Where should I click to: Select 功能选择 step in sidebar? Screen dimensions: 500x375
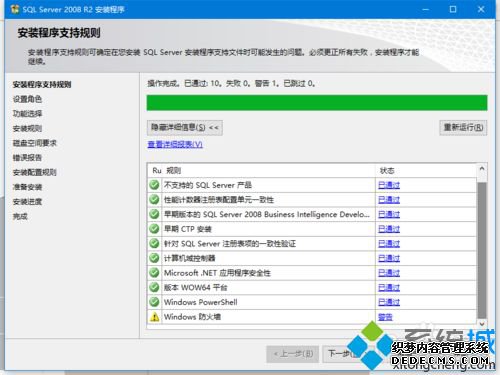[x=27, y=114]
